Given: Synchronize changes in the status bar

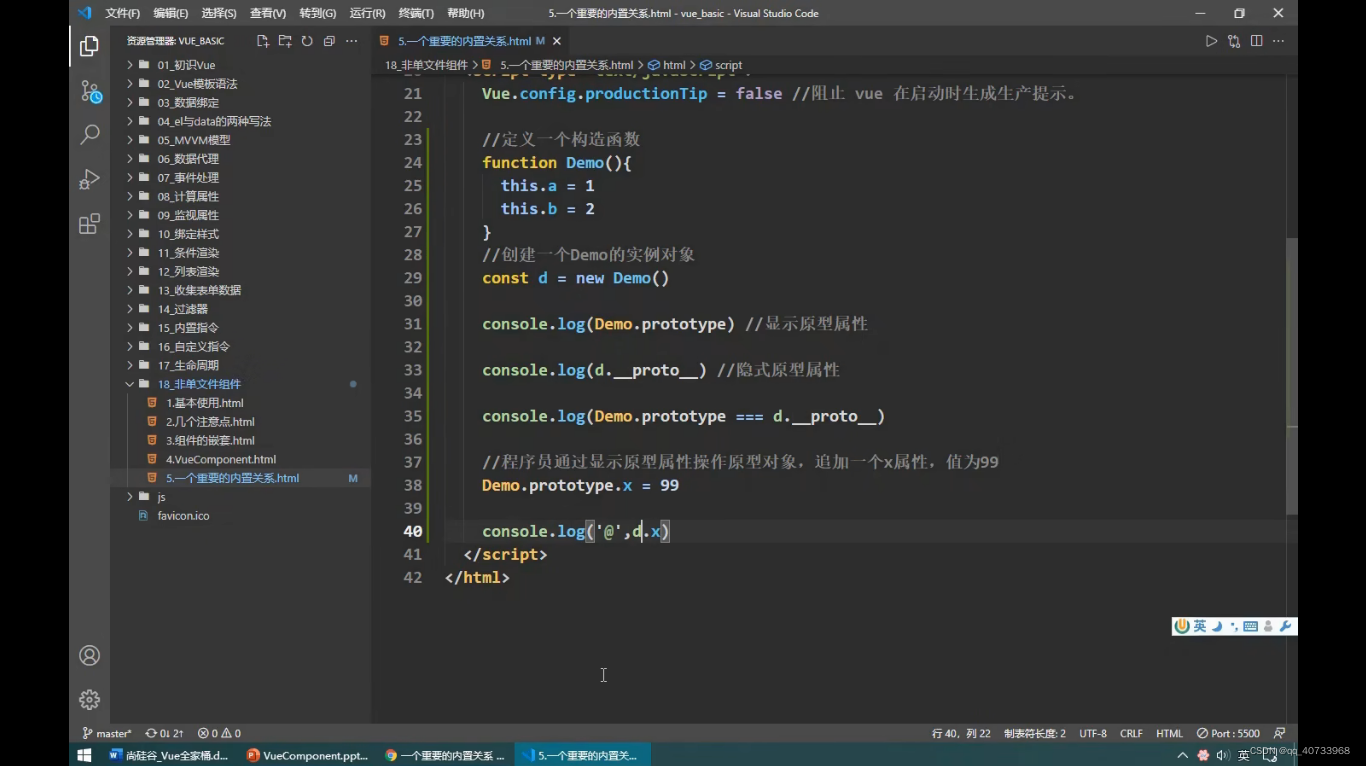Looking at the screenshot, I should (164, 733).
